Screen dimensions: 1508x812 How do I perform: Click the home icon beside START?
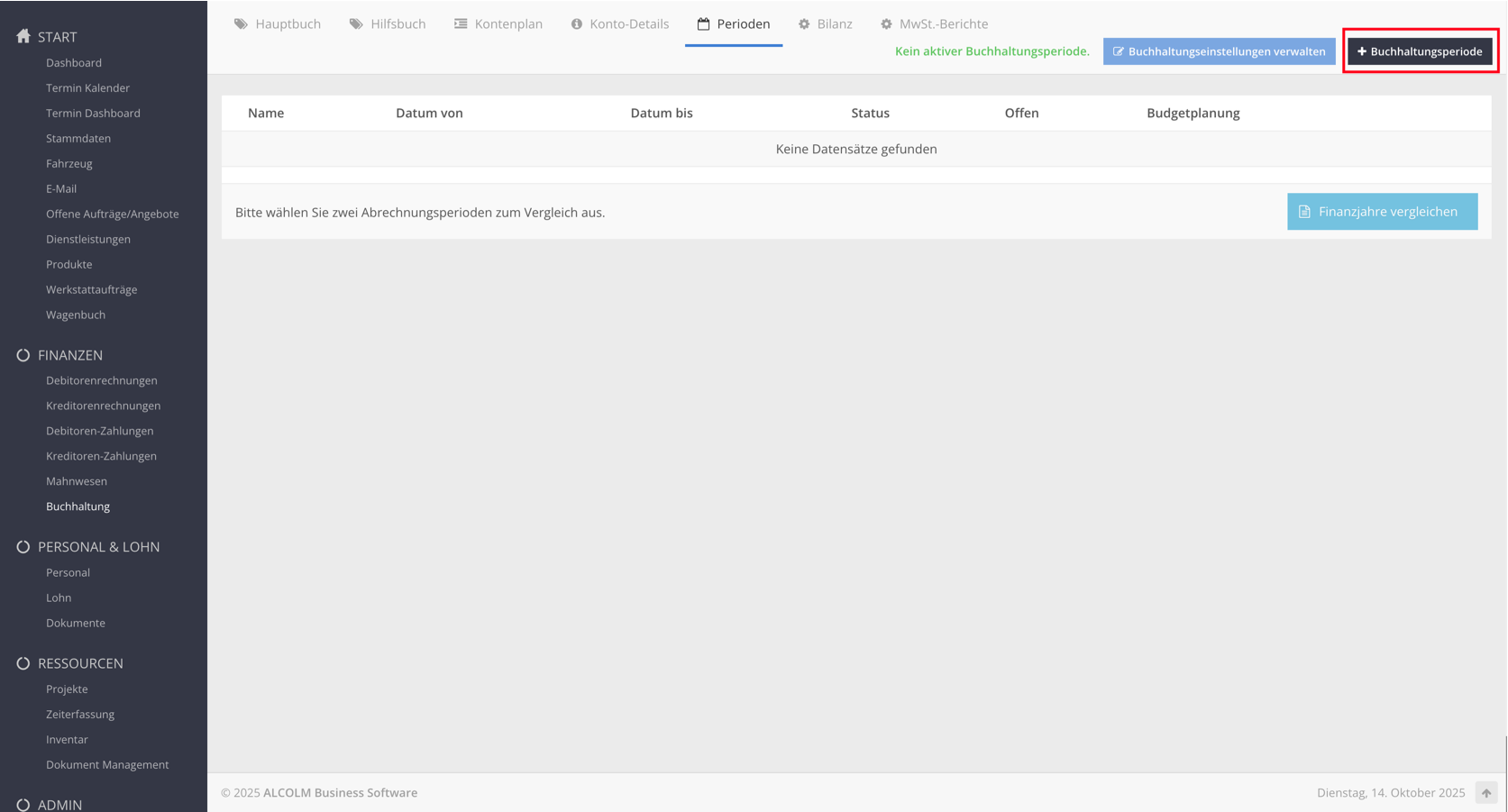click(x=23, y=36)
